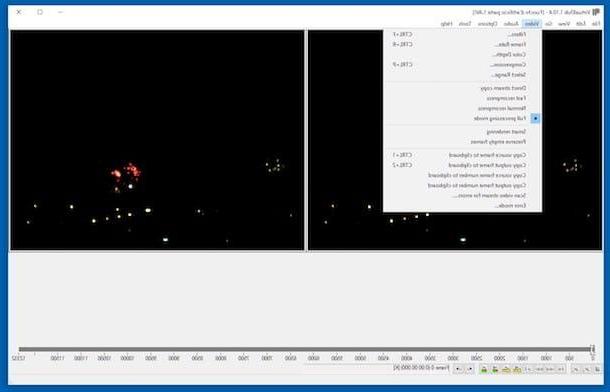Screen dimensions: 610x392
Task: Open the Audio menu
Action: pyautogui.click(x=511, y=24)
